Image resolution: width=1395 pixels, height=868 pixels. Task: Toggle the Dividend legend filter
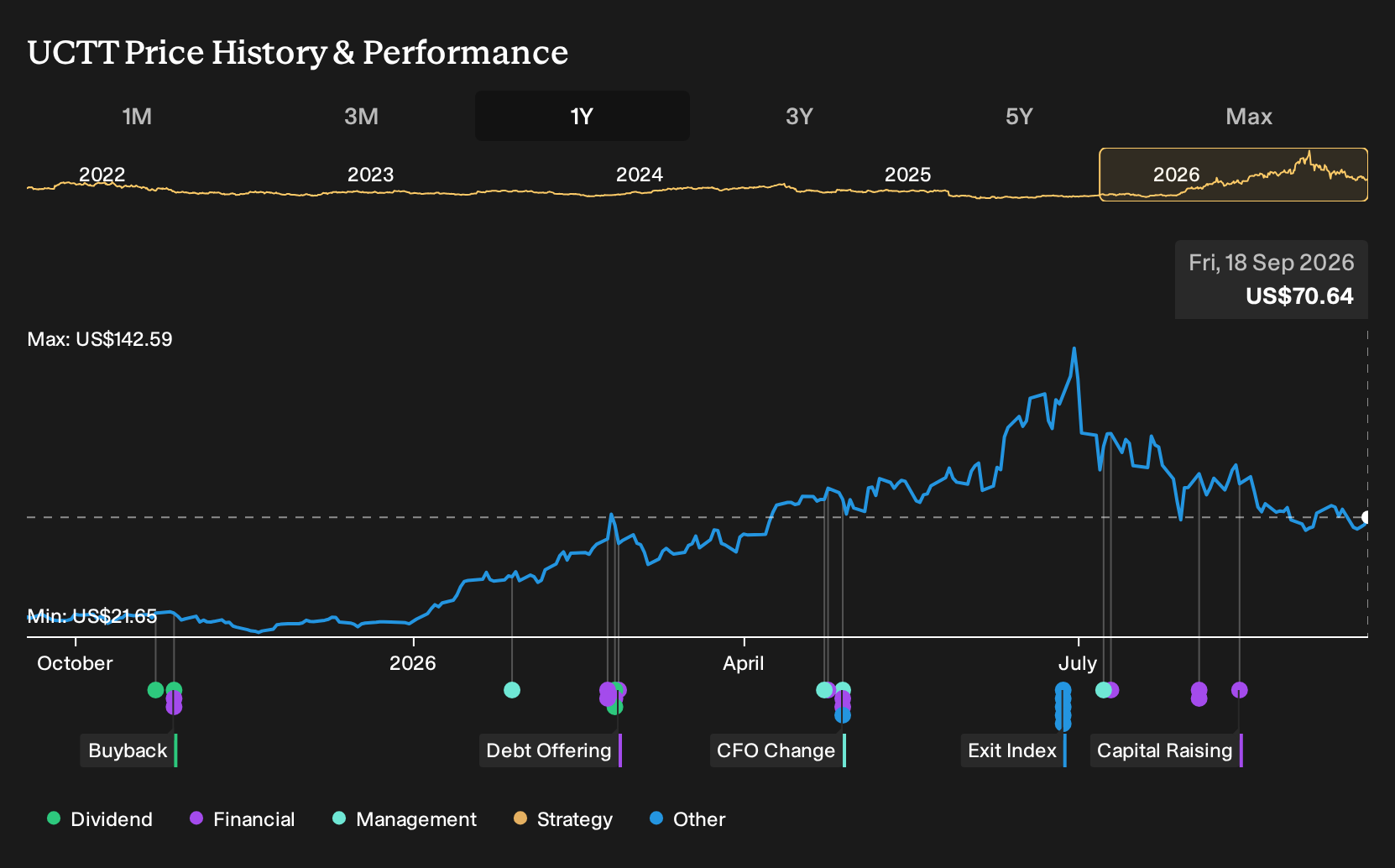click(x=100, y=819)
